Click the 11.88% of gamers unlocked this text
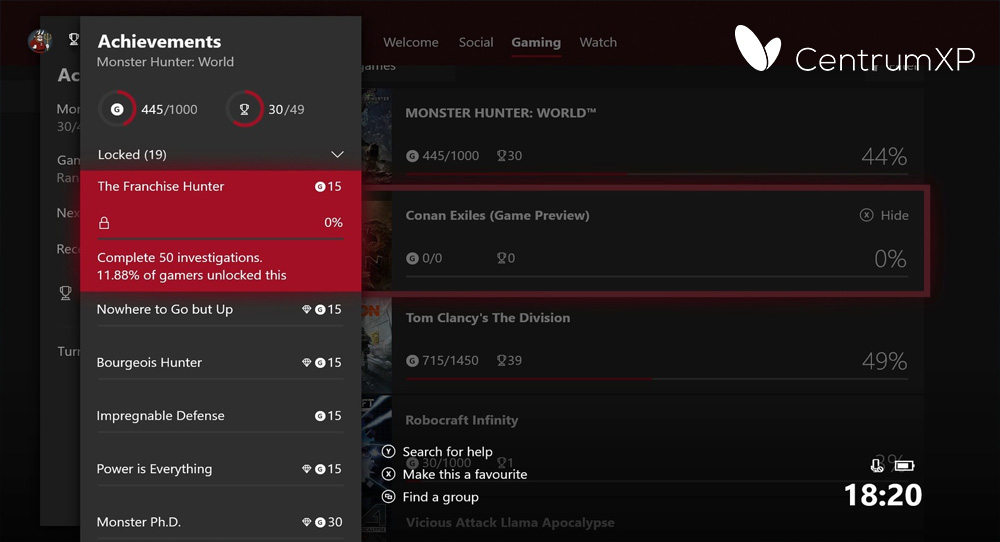 click(x=191, y=275)
